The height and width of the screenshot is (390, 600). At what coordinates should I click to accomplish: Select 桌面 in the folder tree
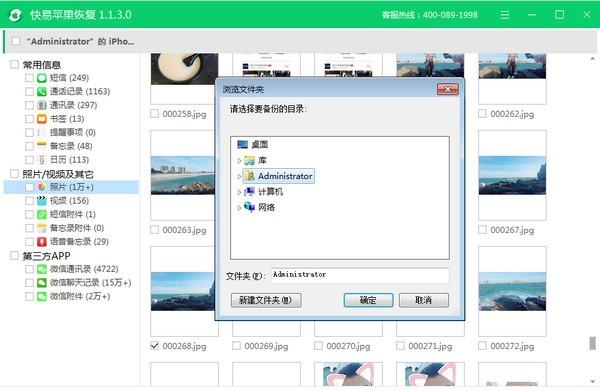[x=259, y=144]
